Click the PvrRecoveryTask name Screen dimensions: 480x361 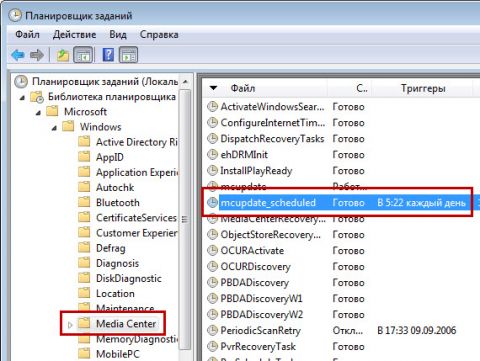258,347
